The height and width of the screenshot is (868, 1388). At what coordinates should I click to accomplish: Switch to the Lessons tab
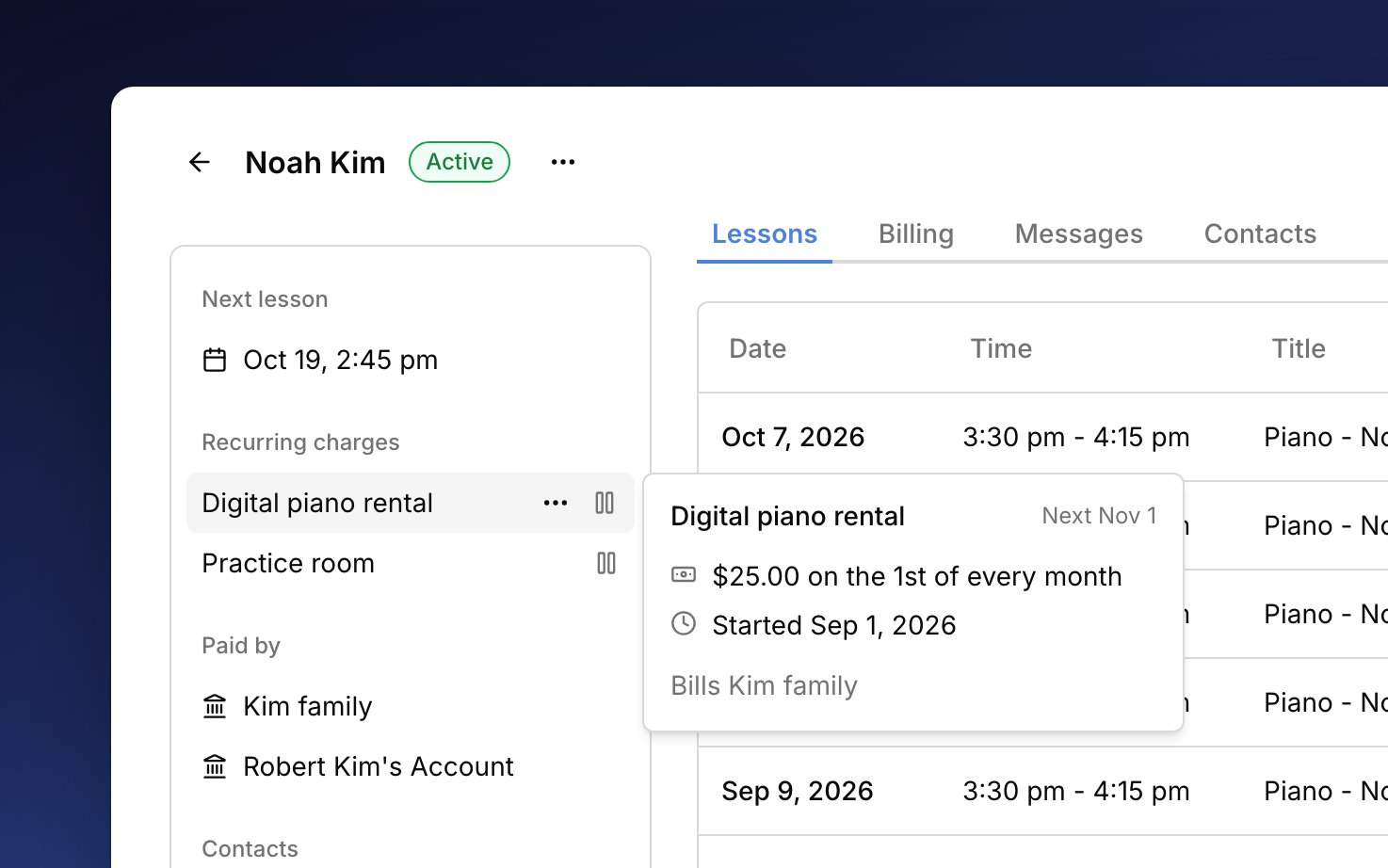[765, 233]
